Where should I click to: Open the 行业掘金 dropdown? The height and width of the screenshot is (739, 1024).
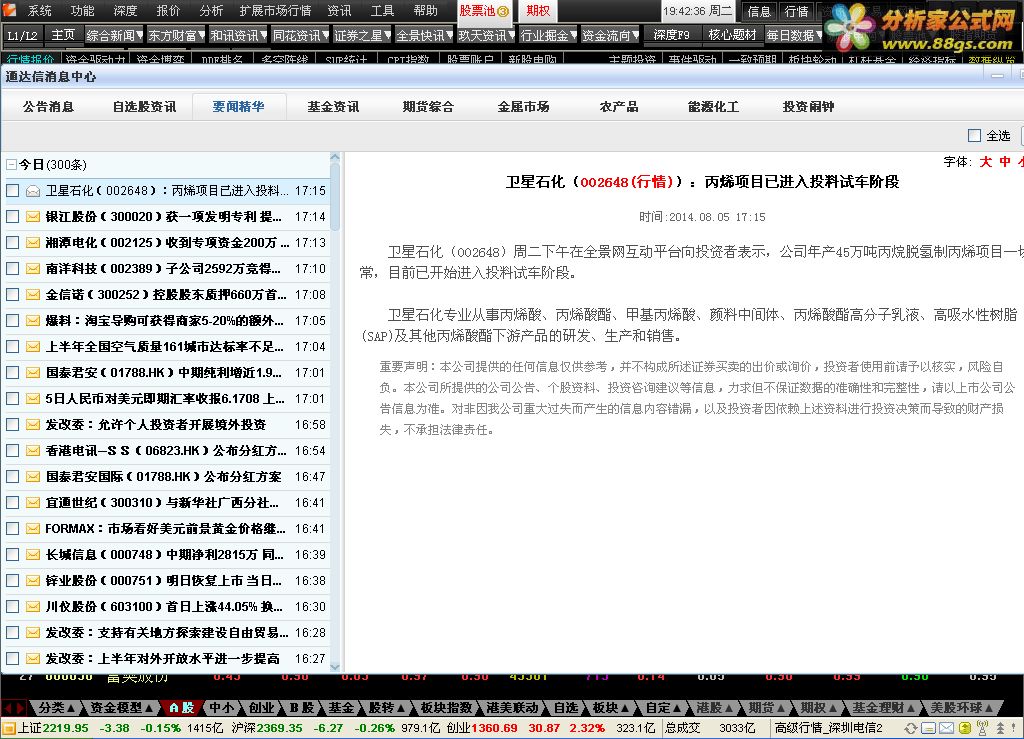tap(549, 35)
